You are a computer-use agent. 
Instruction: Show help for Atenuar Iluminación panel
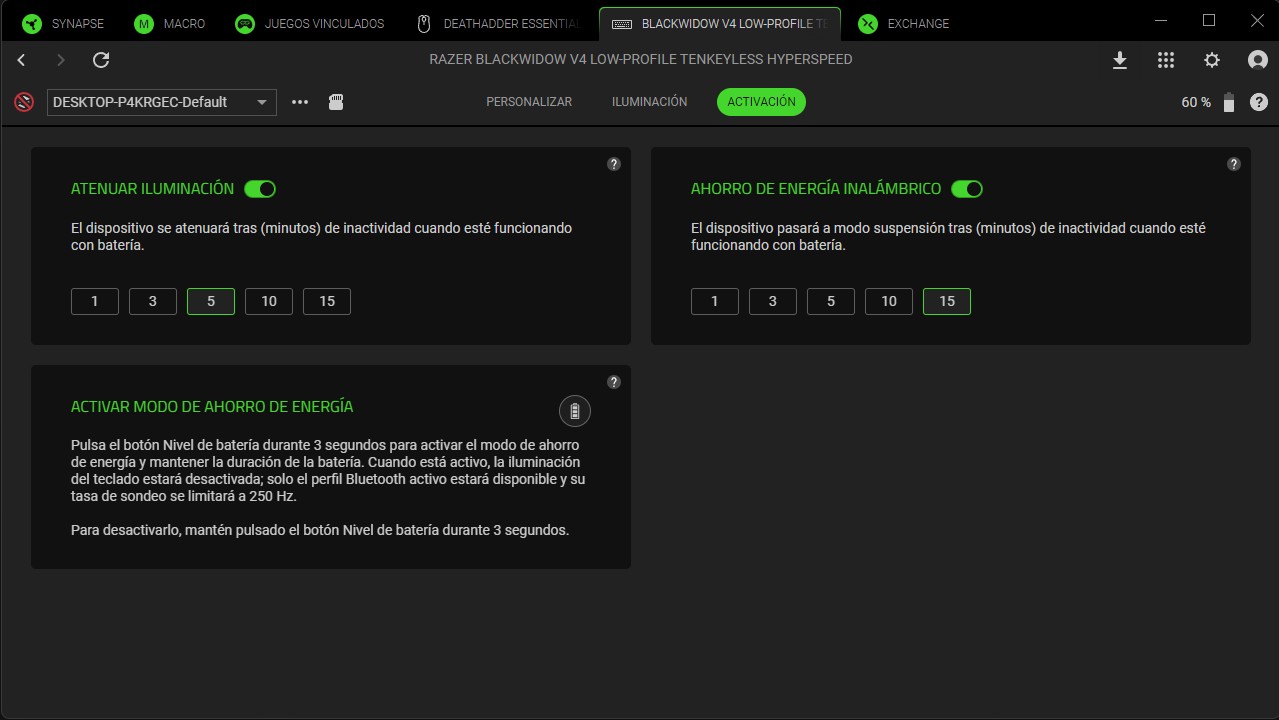click(614, 164)
